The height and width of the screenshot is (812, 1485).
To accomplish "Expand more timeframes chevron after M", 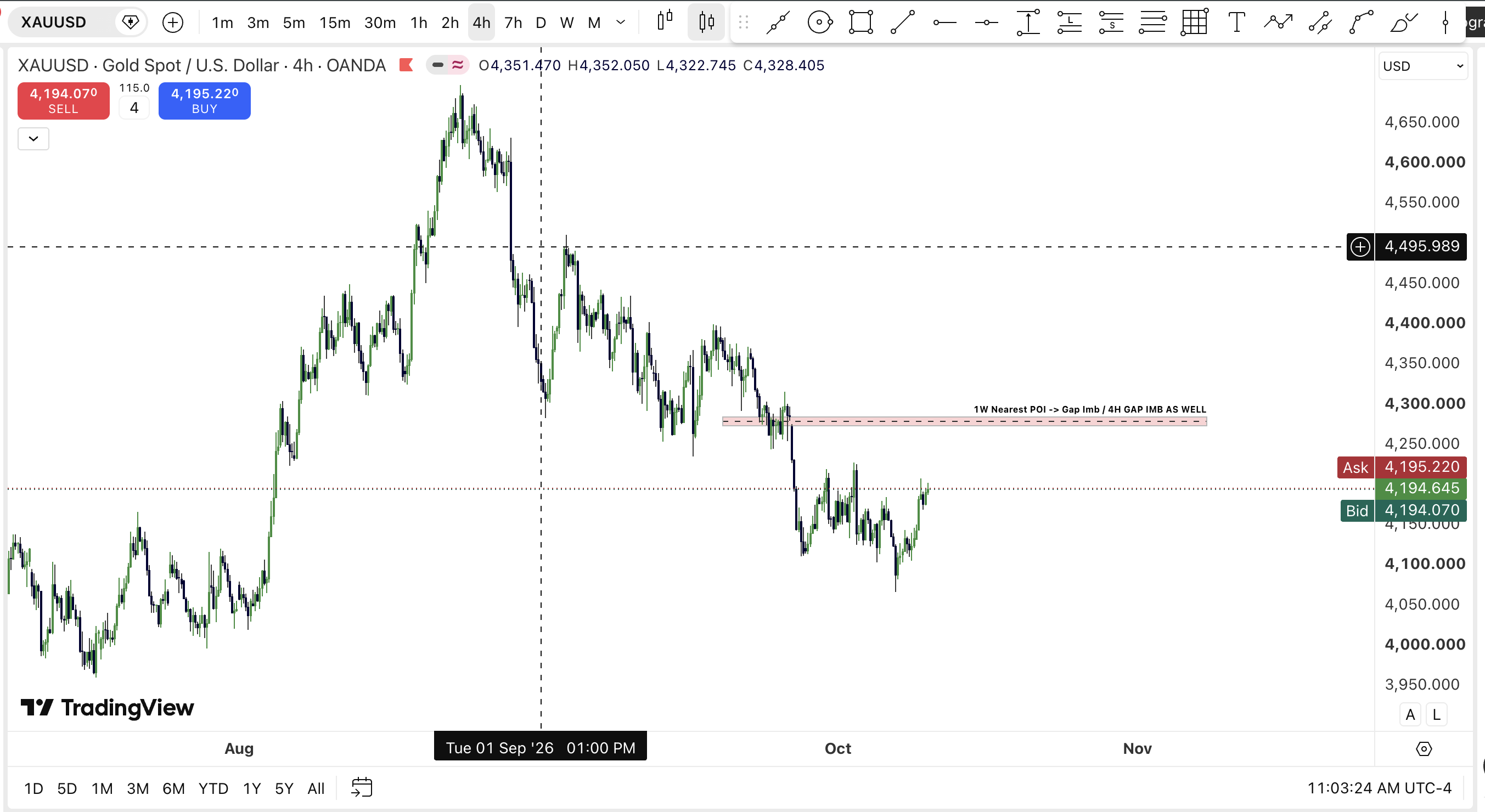I will [620, 22].
